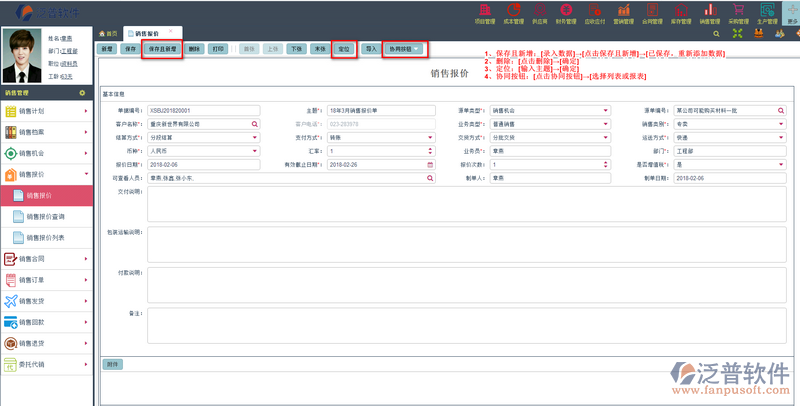Click the 销售合同 sidebar icon

pyautogui.click(x=11, y=259)
